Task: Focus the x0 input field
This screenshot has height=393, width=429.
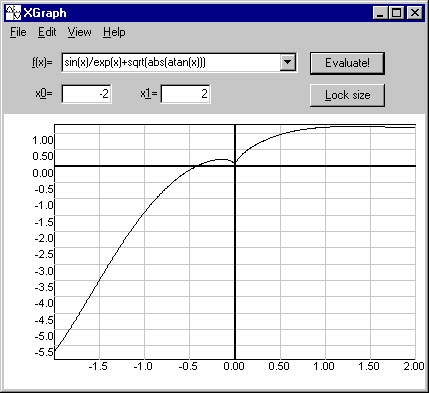Action: pos(86,94)
